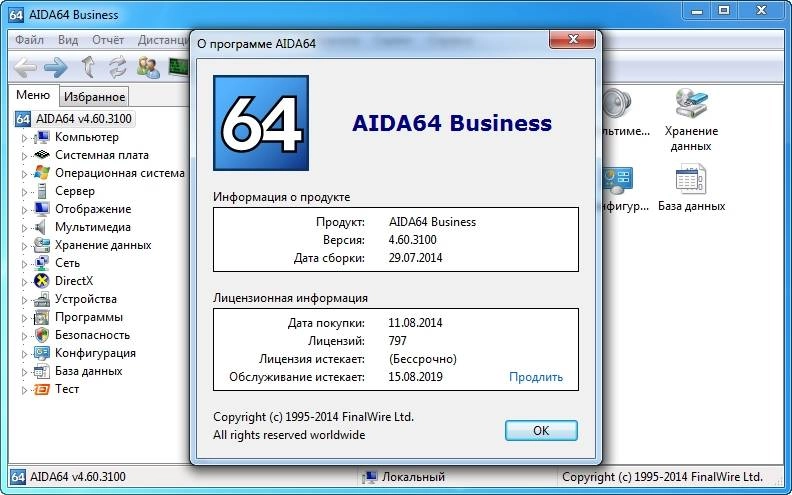Click build date 29.07.2014
This screenshot has height=495, width=792.
[x=415, y=258]
